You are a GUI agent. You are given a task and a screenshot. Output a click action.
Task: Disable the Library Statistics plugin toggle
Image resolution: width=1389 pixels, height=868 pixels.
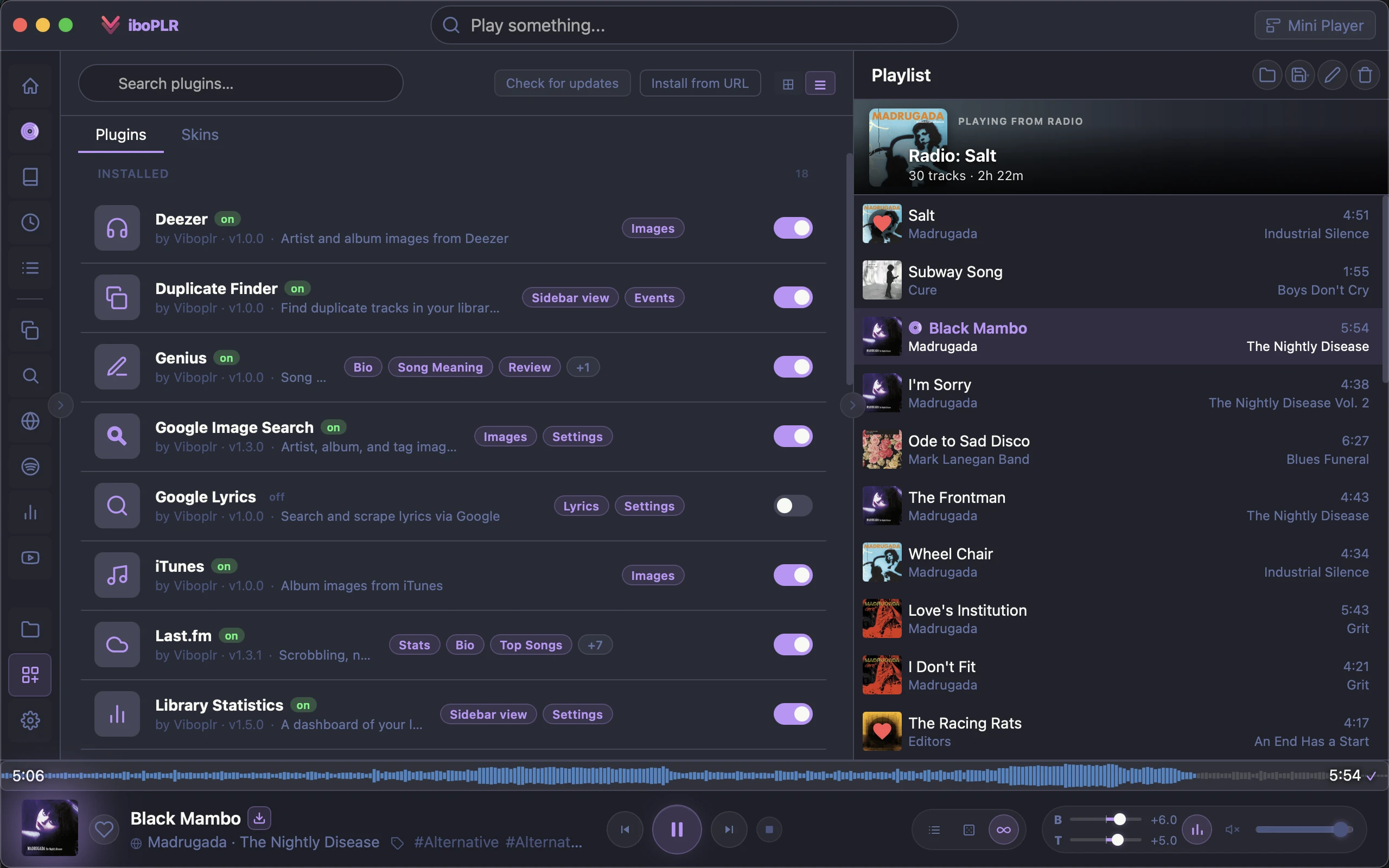point(793,714)
